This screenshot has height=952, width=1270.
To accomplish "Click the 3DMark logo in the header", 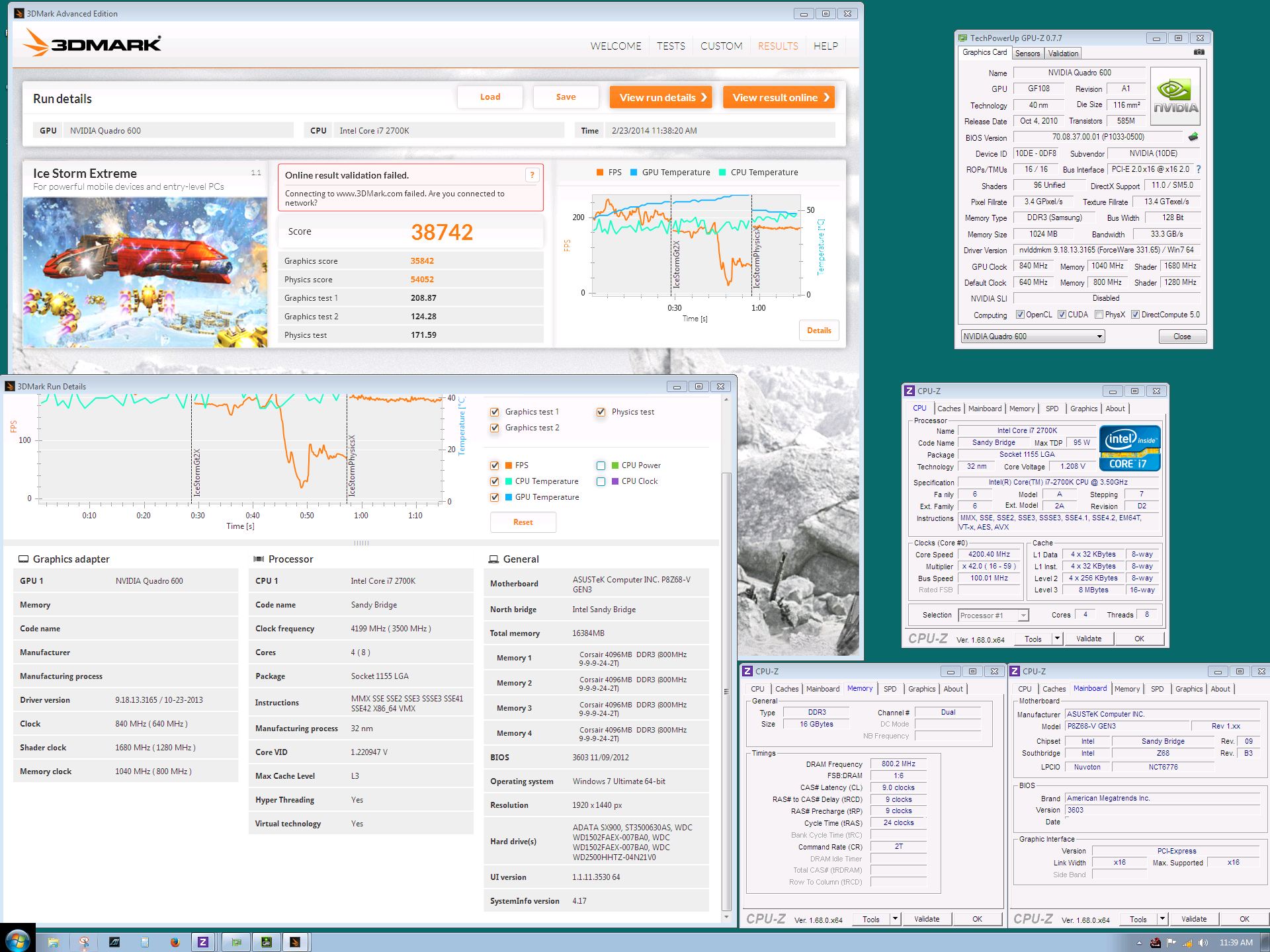I will (93, 43).
